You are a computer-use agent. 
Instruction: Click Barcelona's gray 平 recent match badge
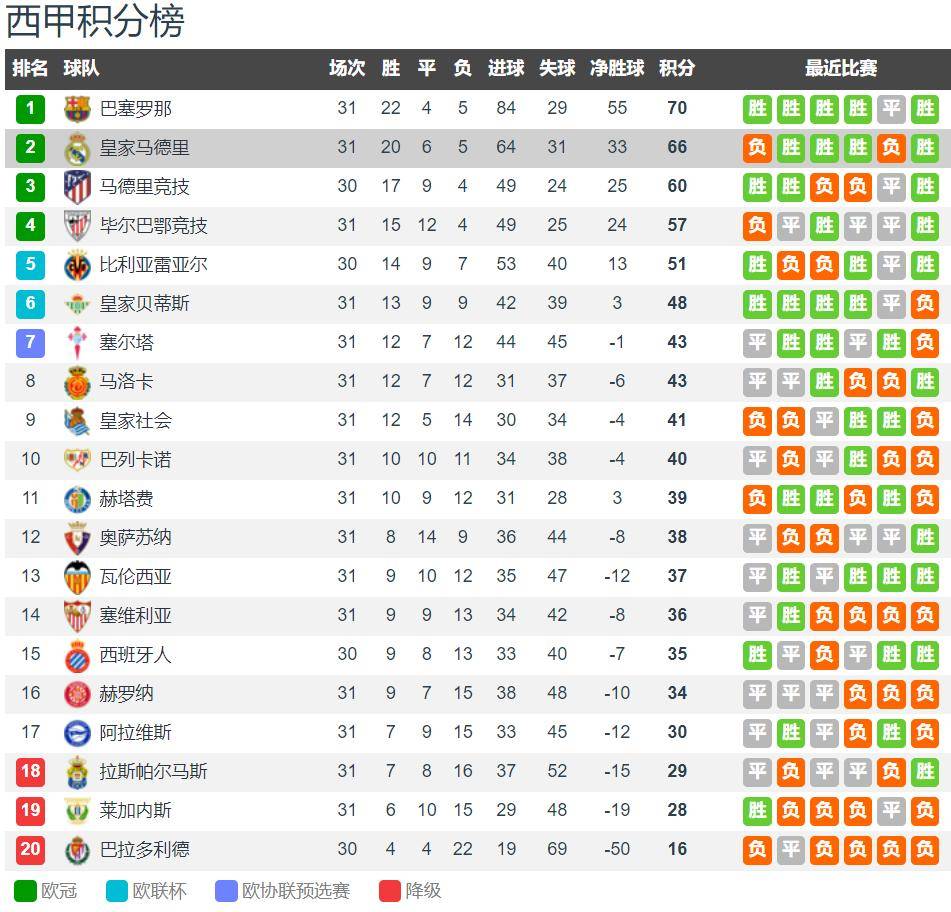891,109
